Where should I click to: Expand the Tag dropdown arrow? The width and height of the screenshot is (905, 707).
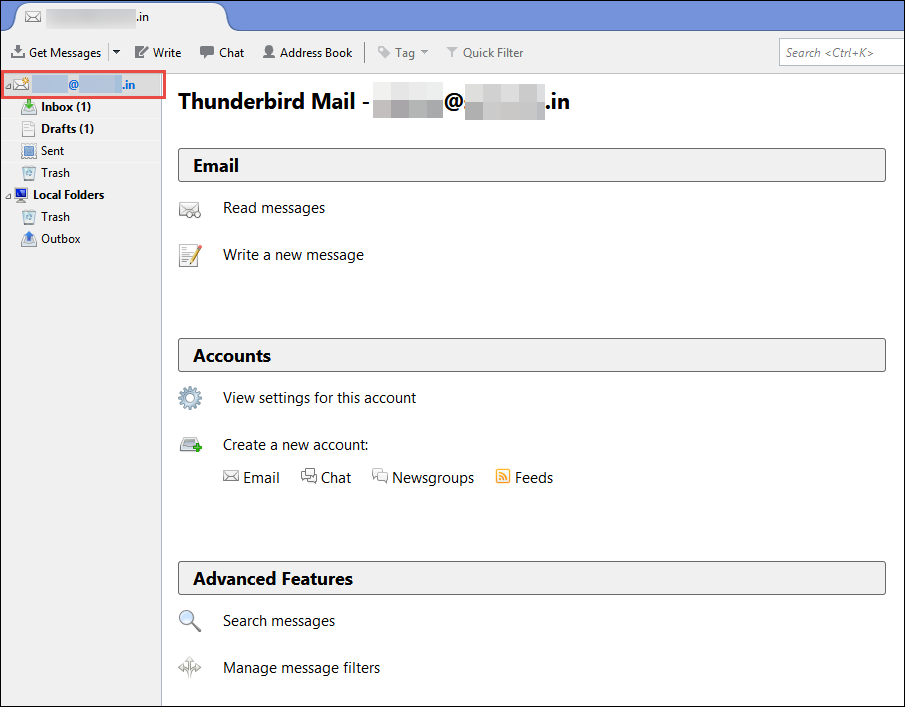tap(425, 53)
